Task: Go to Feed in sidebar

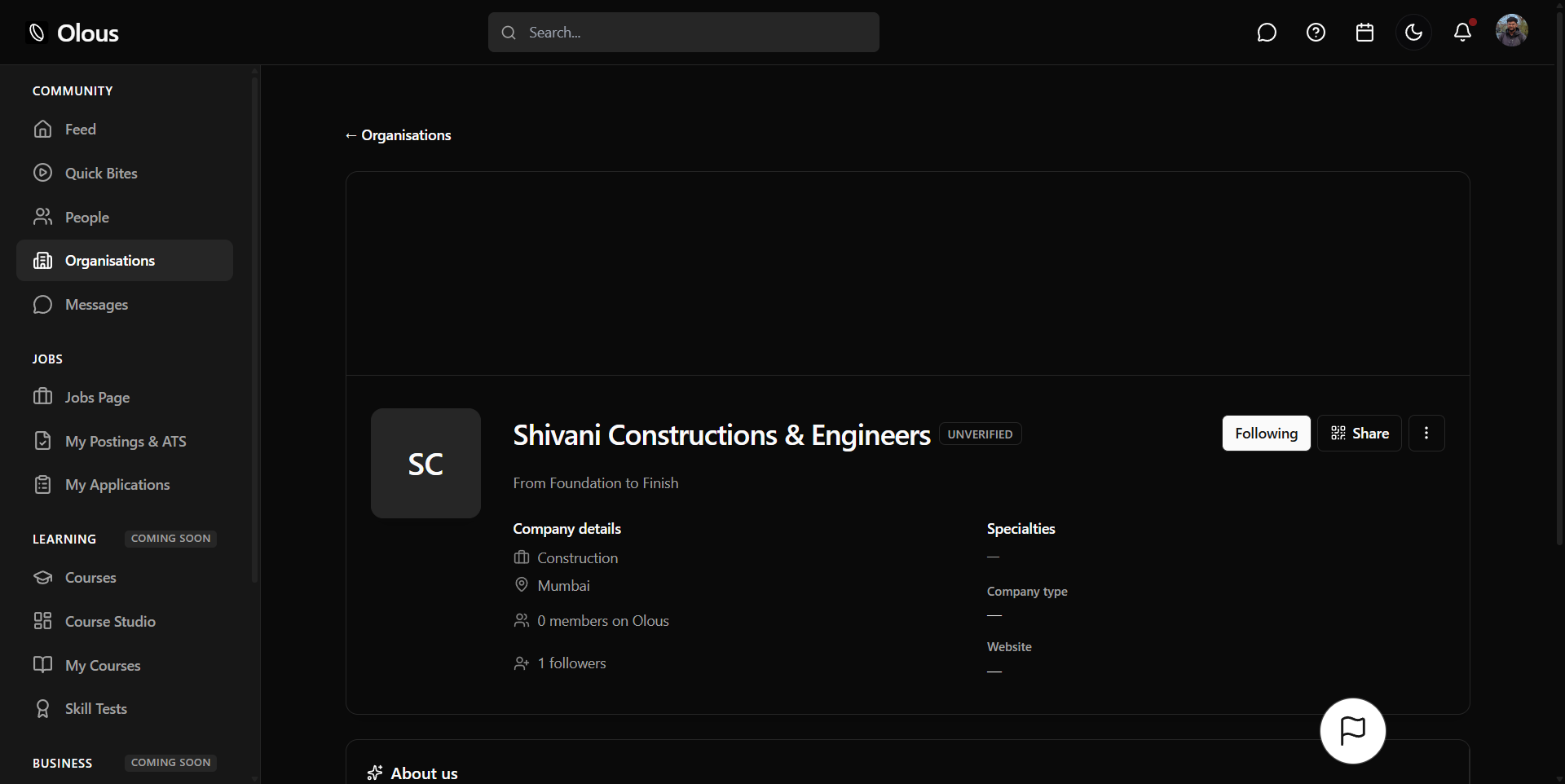Action: (125, 130)
